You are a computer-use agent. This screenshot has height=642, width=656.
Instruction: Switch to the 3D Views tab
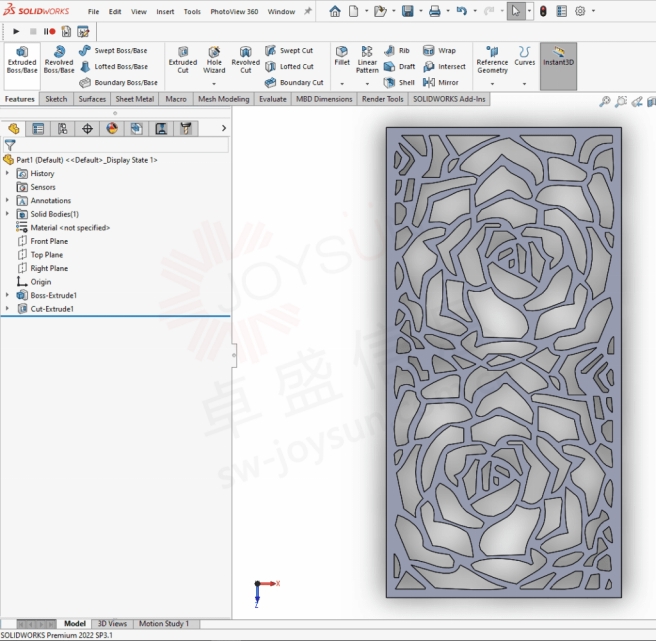coord(112,624)
